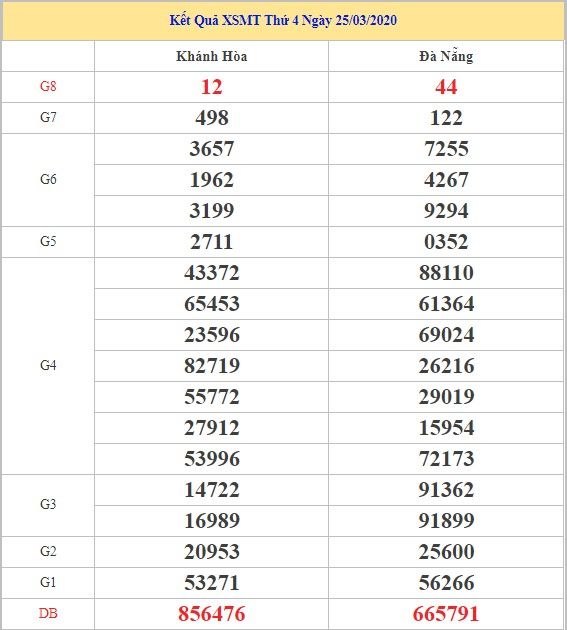567x630 pixels.
Task: Click the special prize number 665791
Action: (x=446, y=614)
